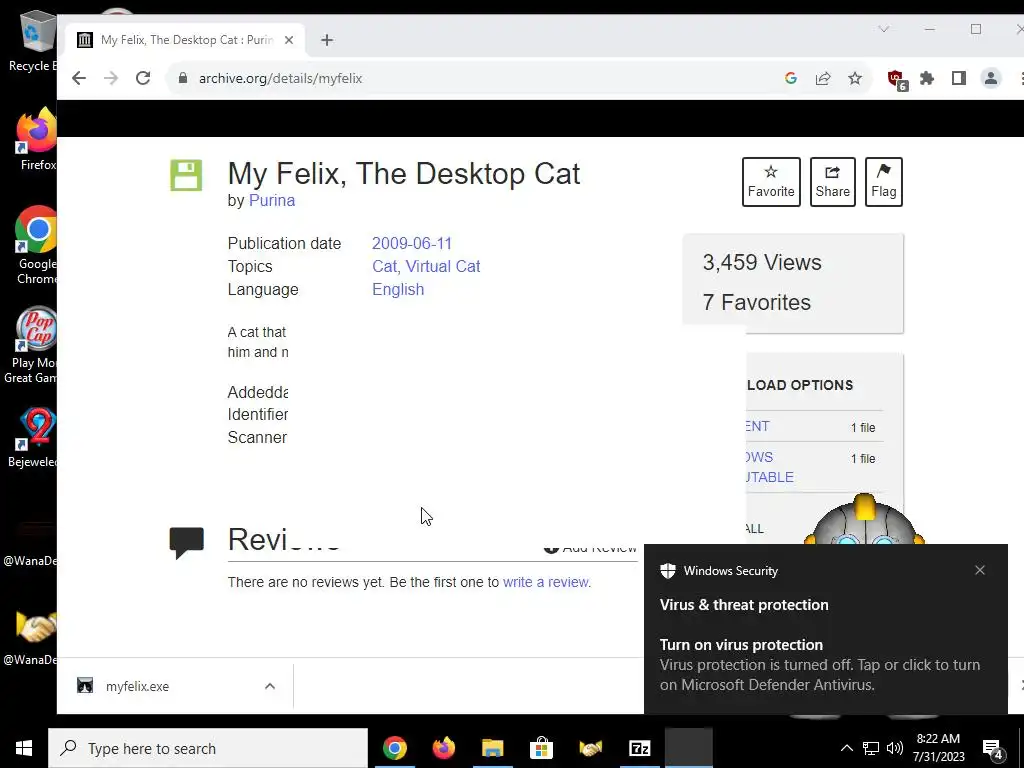
Task: Click the padlock site info icon
Action: pos(183,78)
